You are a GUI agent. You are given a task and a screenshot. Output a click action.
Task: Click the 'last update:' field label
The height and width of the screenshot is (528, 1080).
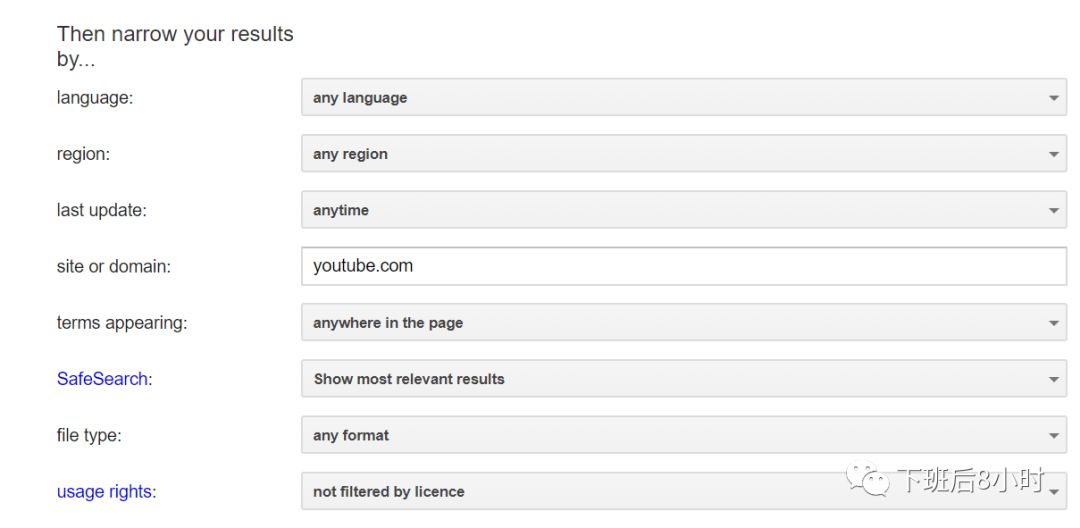pyautogui.click(x=101, y=210)
